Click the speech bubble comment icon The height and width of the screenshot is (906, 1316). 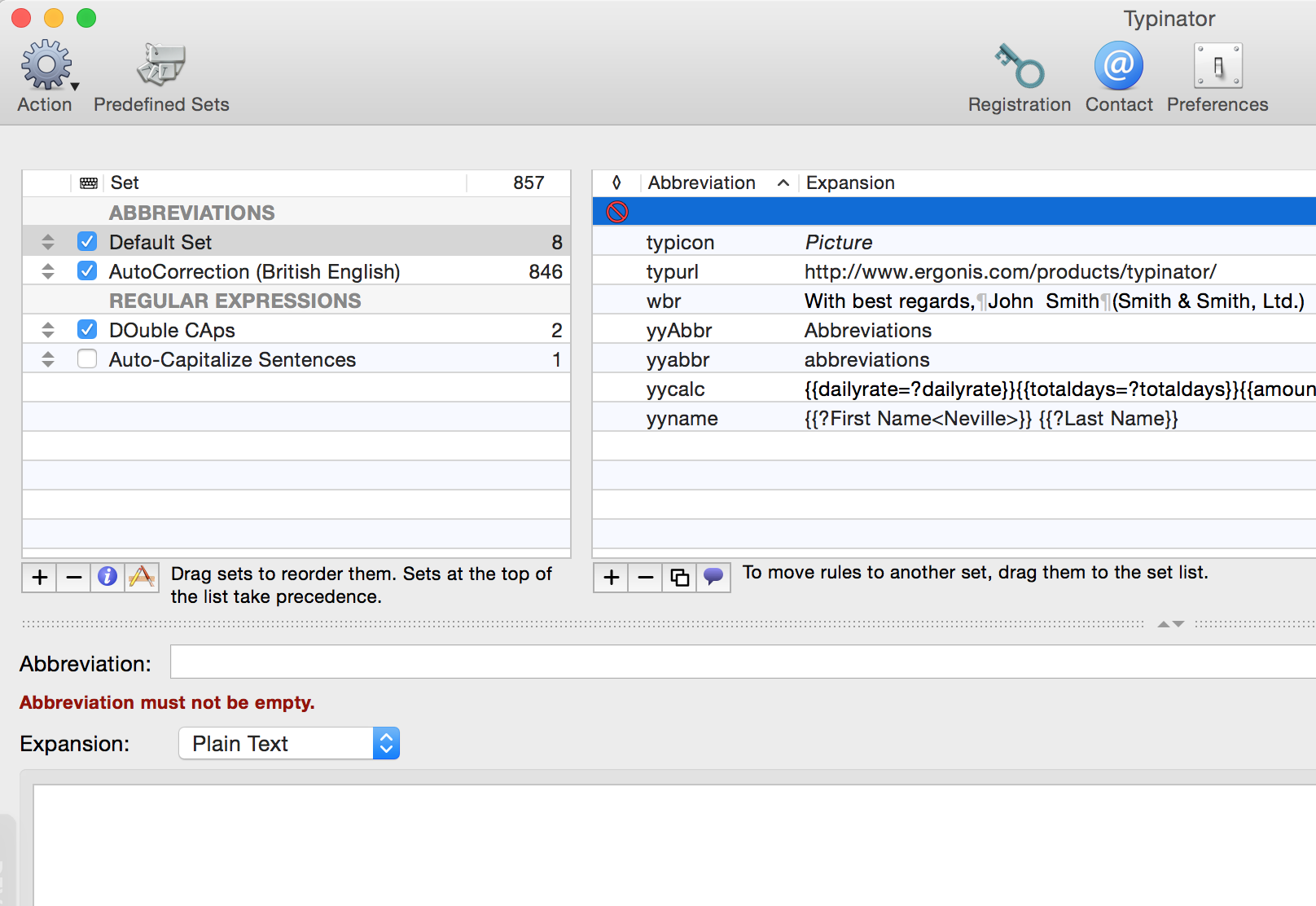(713, 578)
